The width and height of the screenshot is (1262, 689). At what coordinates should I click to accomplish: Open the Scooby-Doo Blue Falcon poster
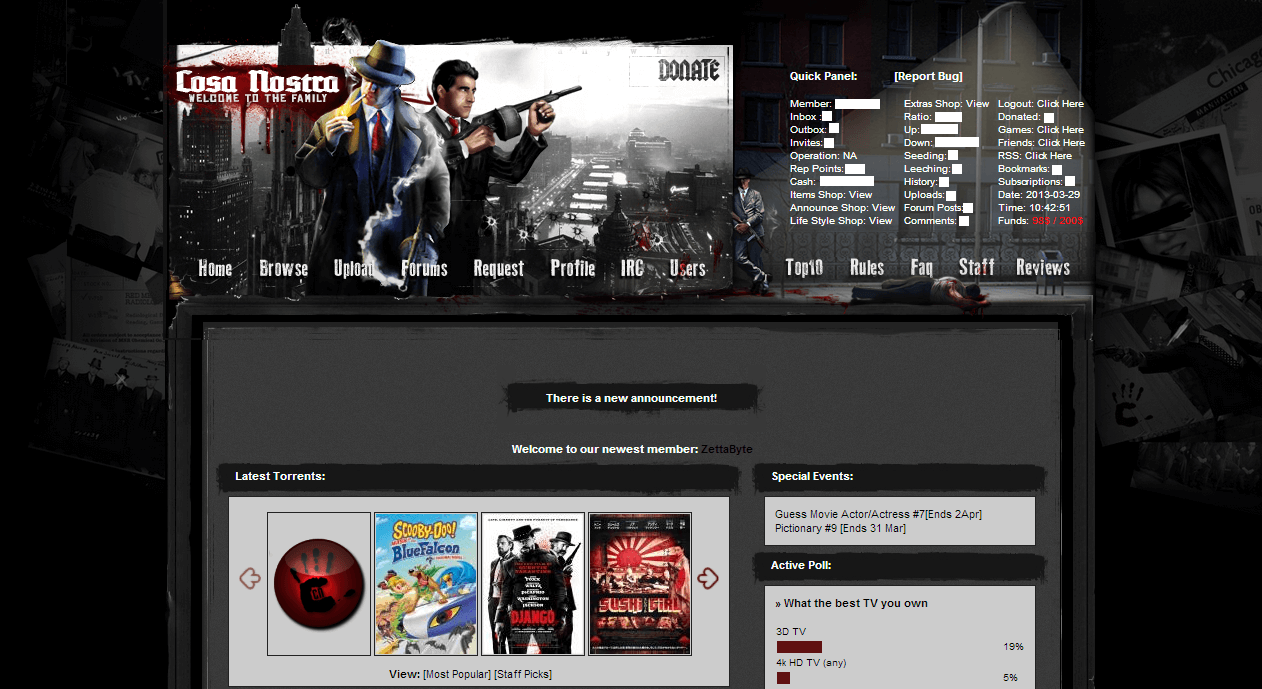point(426,584)
